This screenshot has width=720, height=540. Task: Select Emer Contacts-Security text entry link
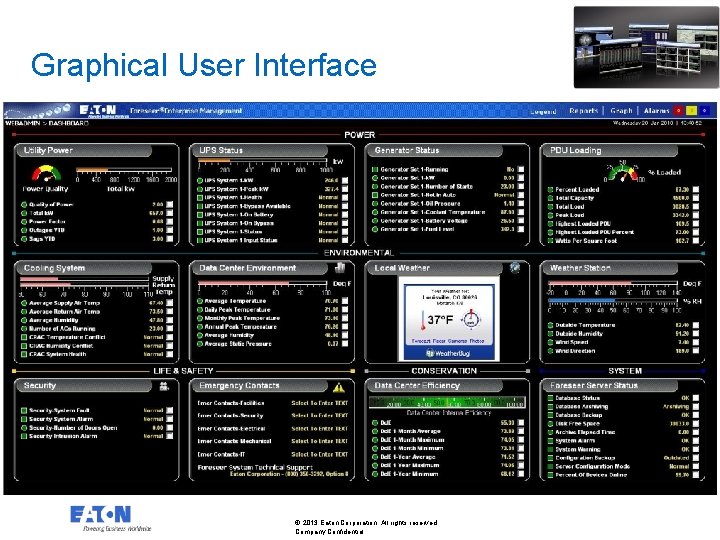pos(320,416)
